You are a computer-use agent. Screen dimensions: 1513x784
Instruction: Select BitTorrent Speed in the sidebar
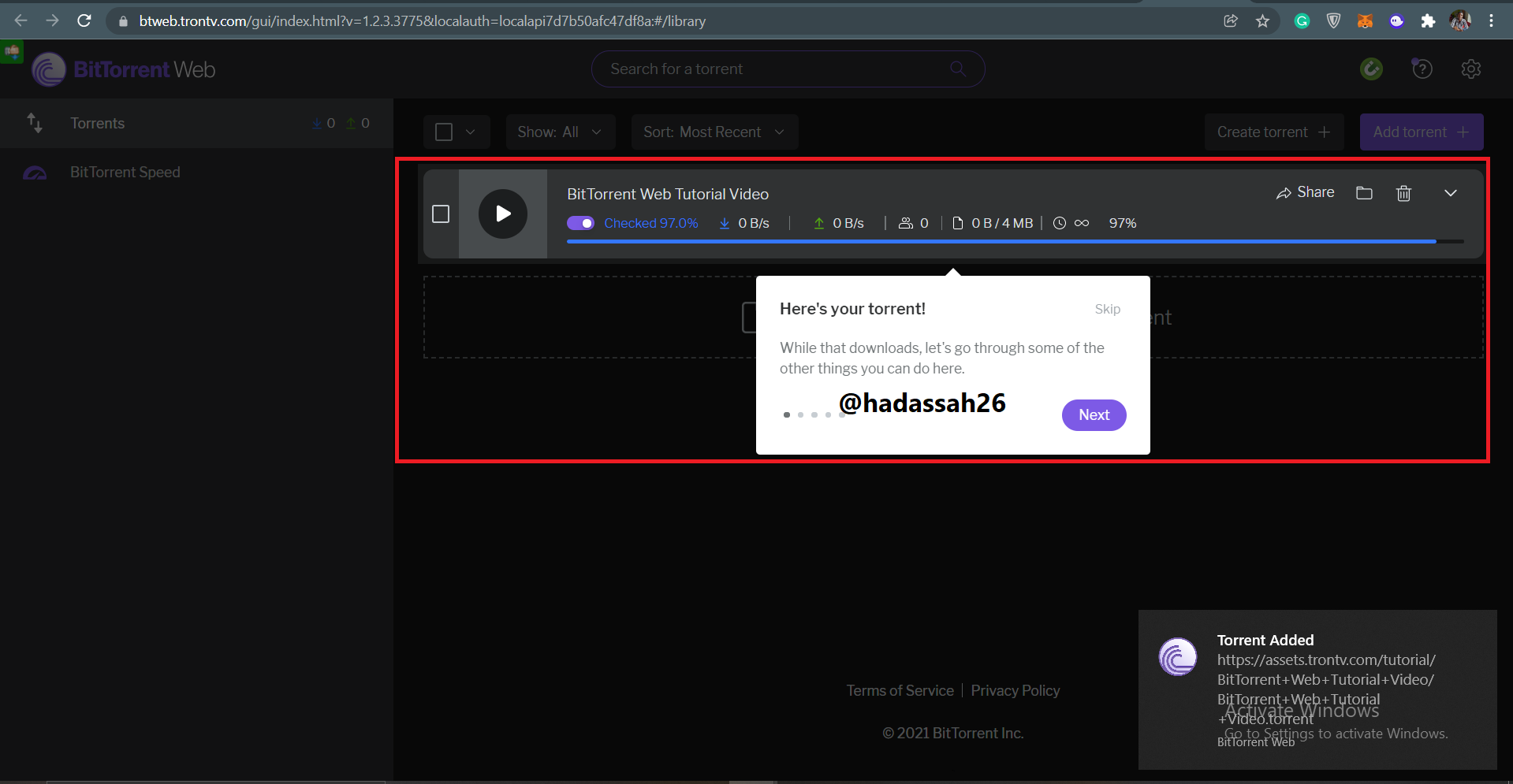tap(196, 172)
